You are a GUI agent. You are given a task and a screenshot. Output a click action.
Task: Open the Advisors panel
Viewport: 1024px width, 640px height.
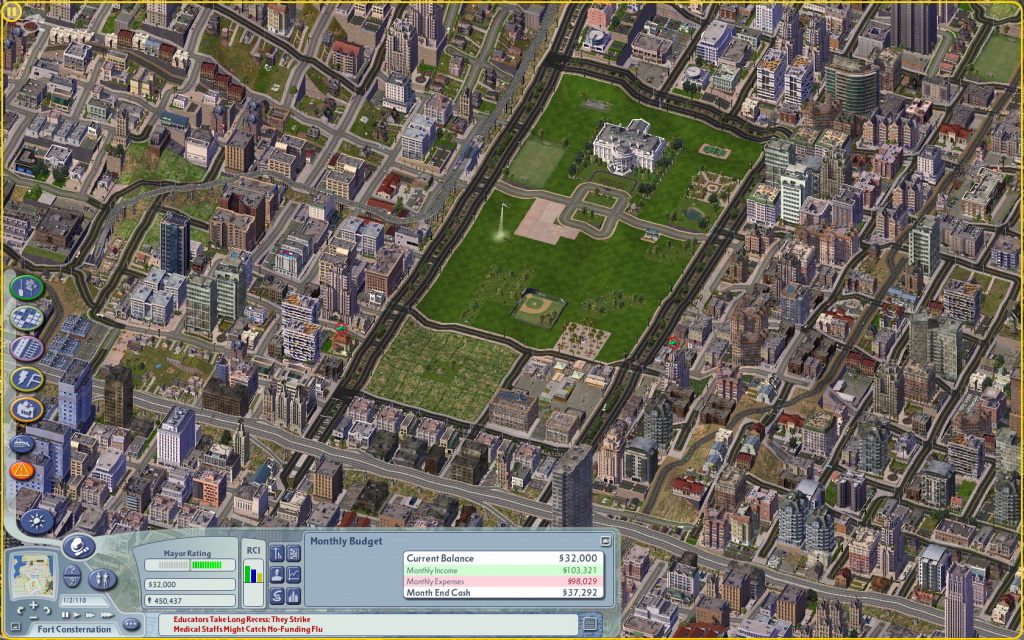tap(277, 575)
